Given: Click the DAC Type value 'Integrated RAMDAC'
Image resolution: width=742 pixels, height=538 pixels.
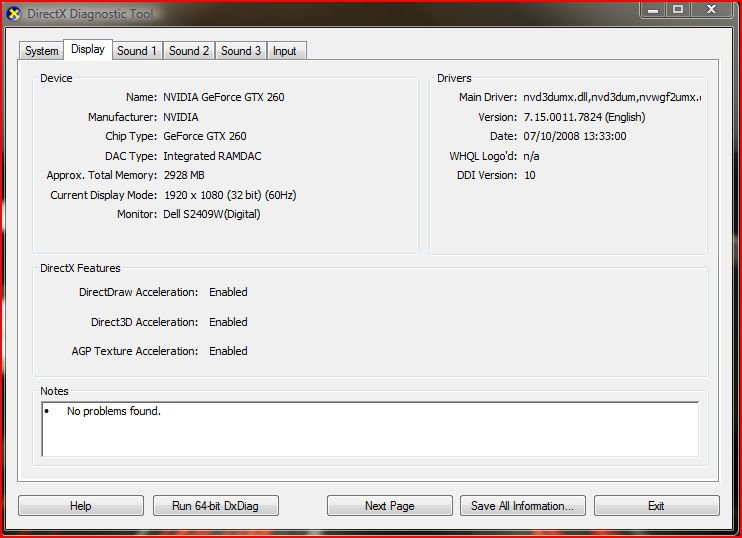Looking at the screenshot, I should tap(212, 156).
